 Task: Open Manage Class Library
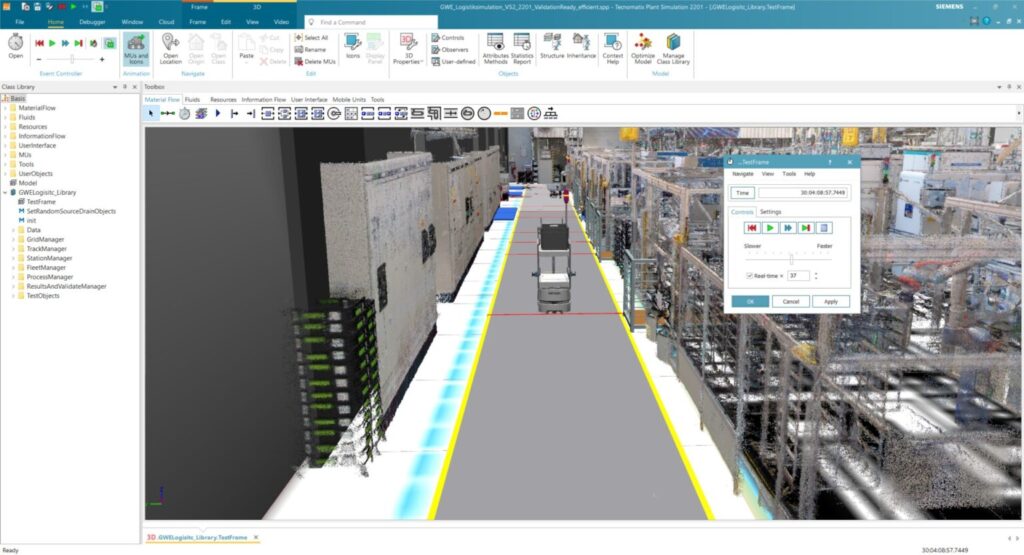(x=673, y=49)
